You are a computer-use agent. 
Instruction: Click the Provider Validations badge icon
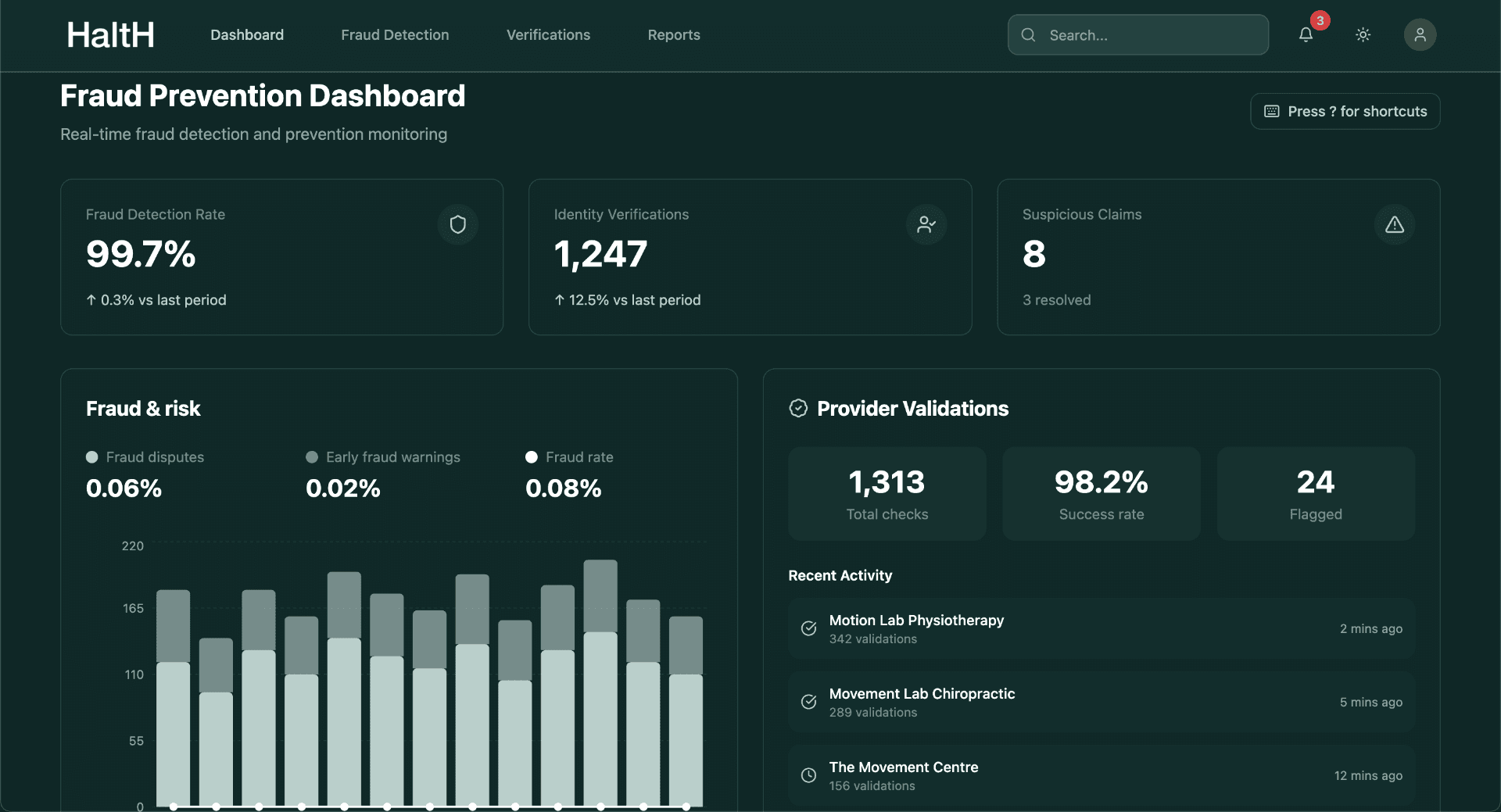pos(798,408)
